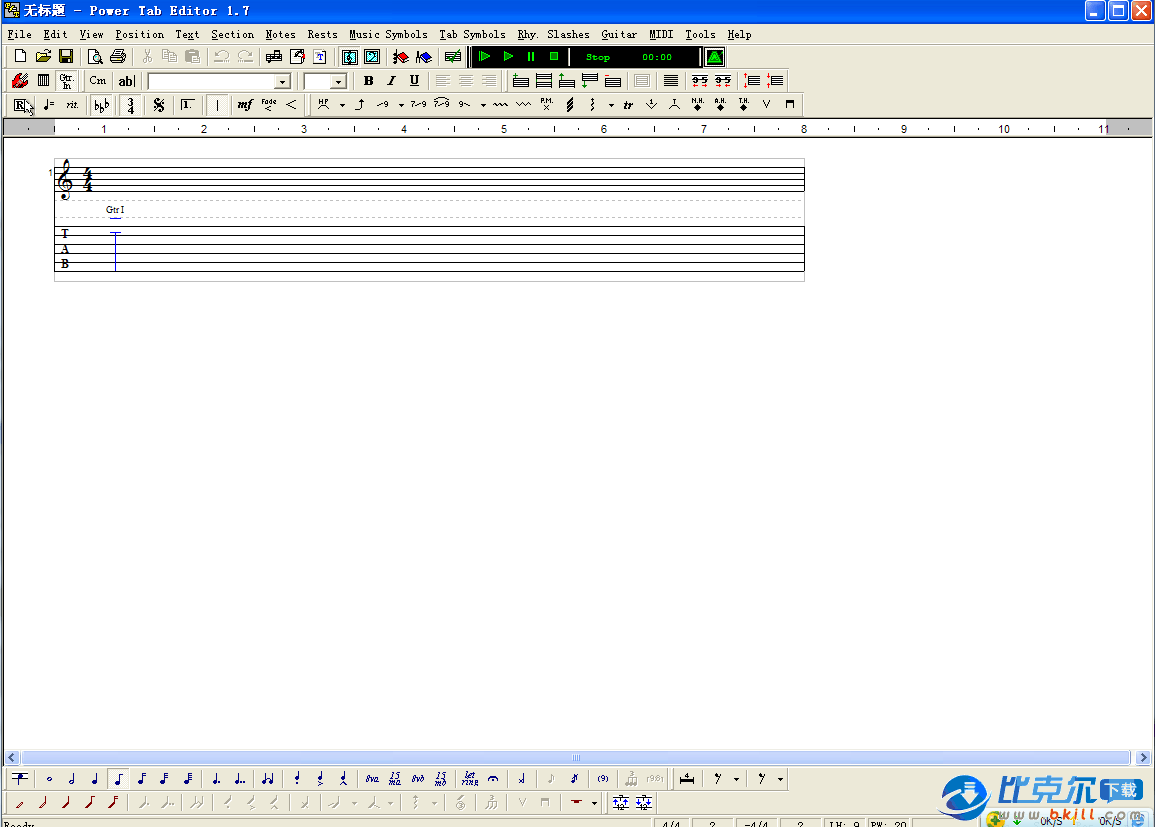Click the dynamic mf icon
This screenshot has width=1155, height=827.
pos(245,105)
